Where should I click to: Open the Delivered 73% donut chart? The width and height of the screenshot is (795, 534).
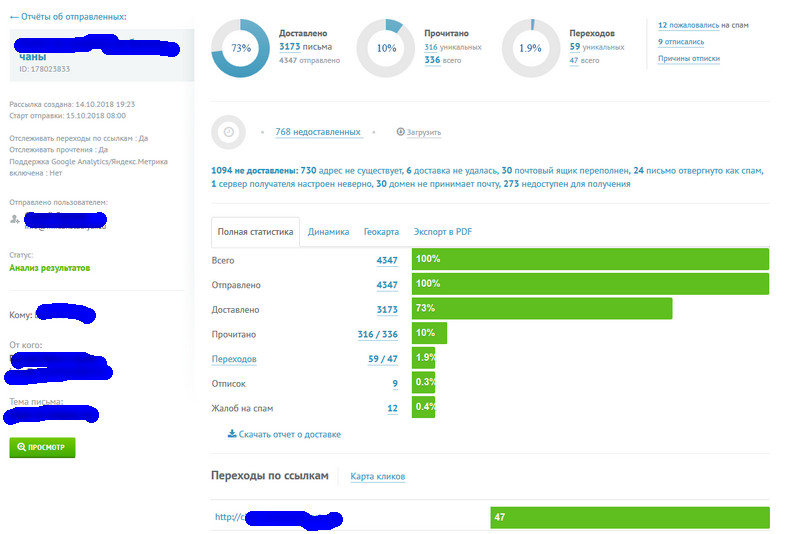[240, 48]
